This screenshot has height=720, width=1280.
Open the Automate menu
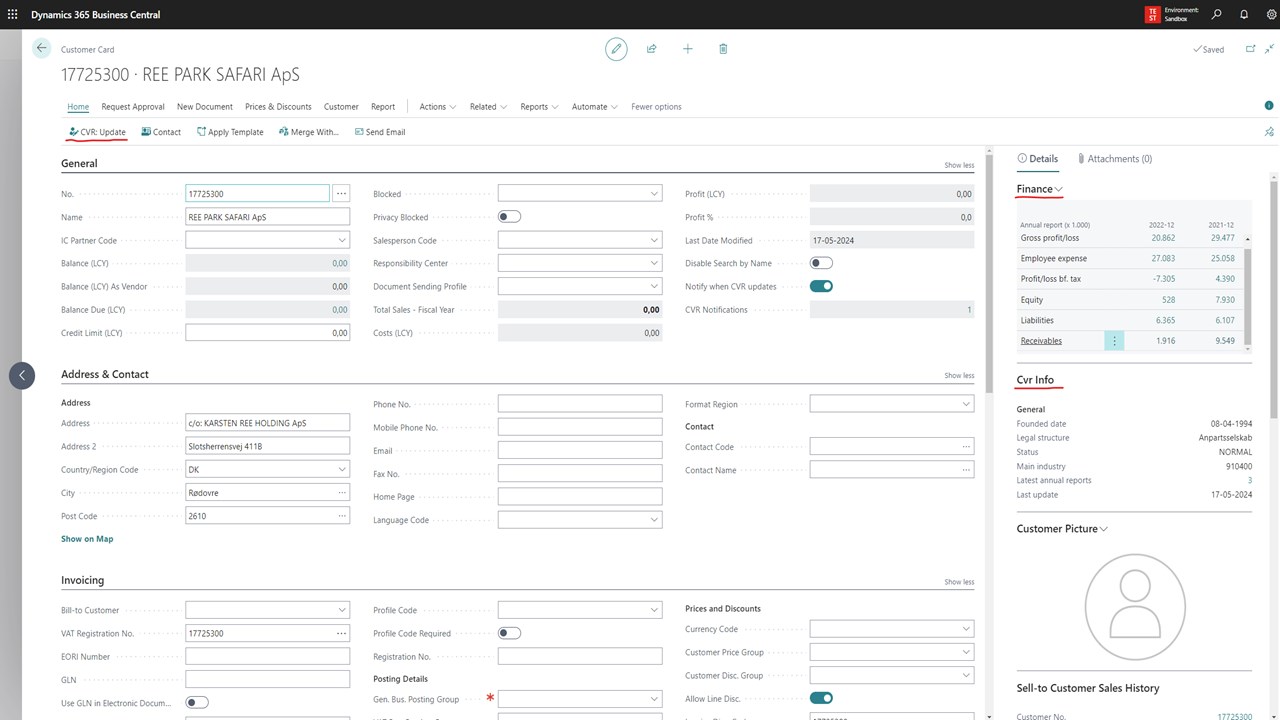point(595,107)
